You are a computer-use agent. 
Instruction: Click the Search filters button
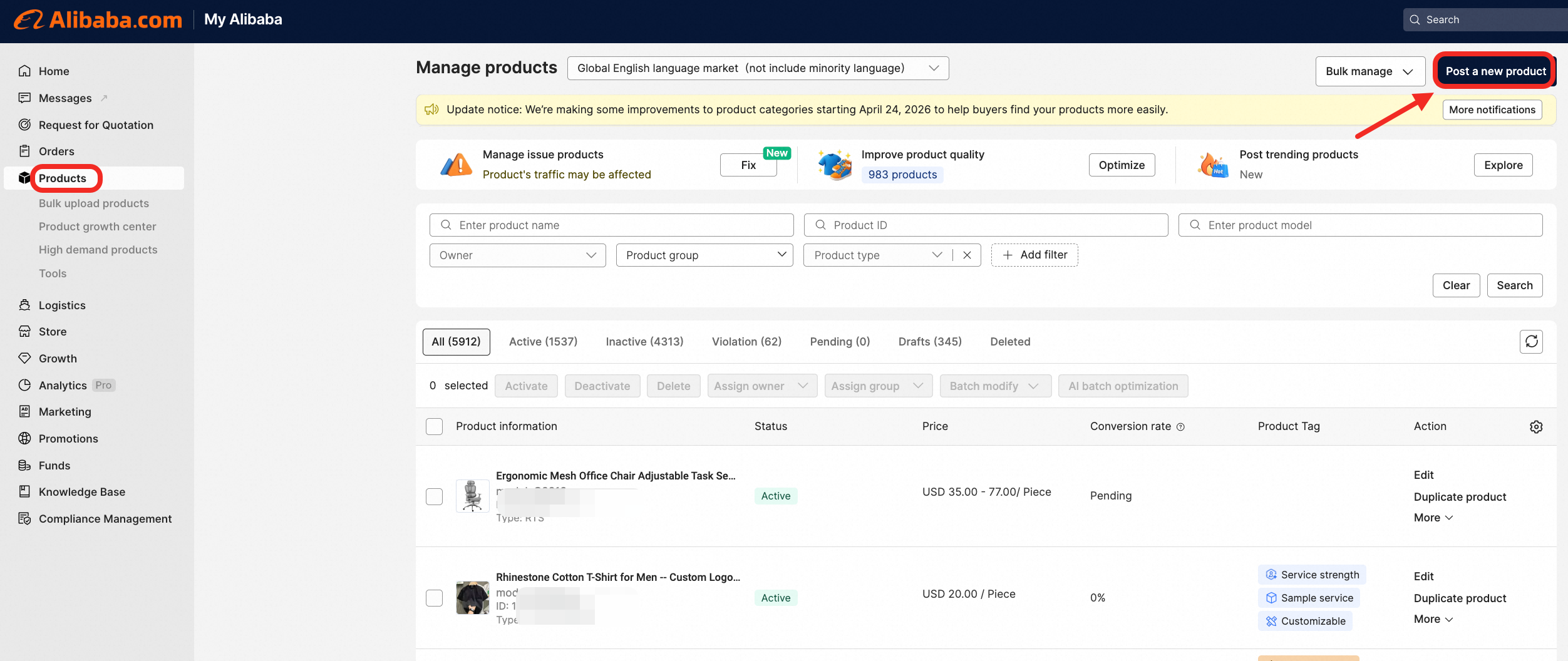(1515, 285)
